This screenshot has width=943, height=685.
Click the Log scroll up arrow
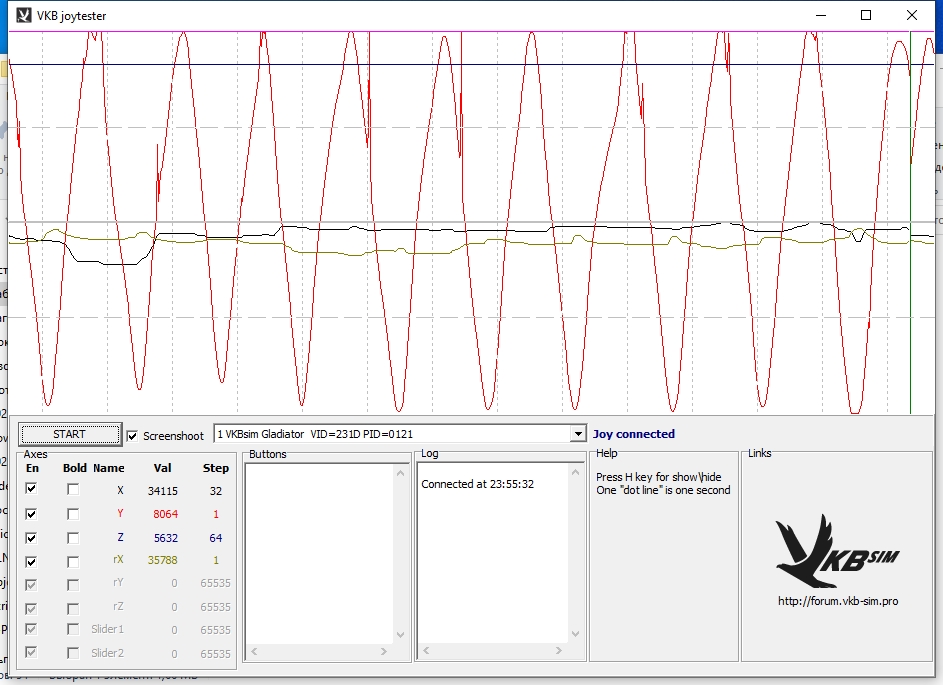click(x=576, y=473)
